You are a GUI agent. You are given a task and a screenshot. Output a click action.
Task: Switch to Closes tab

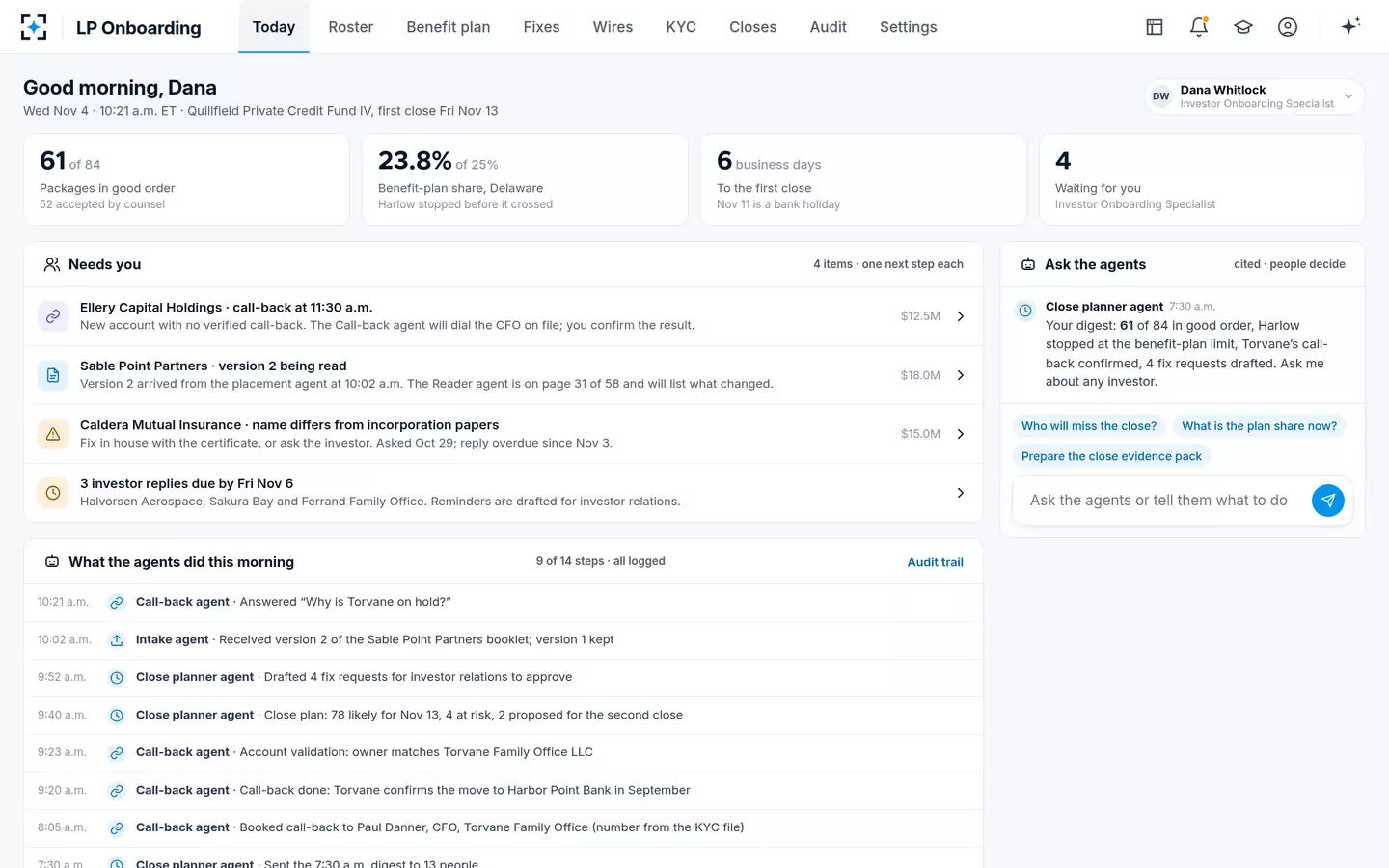click(x=753, y=27)
